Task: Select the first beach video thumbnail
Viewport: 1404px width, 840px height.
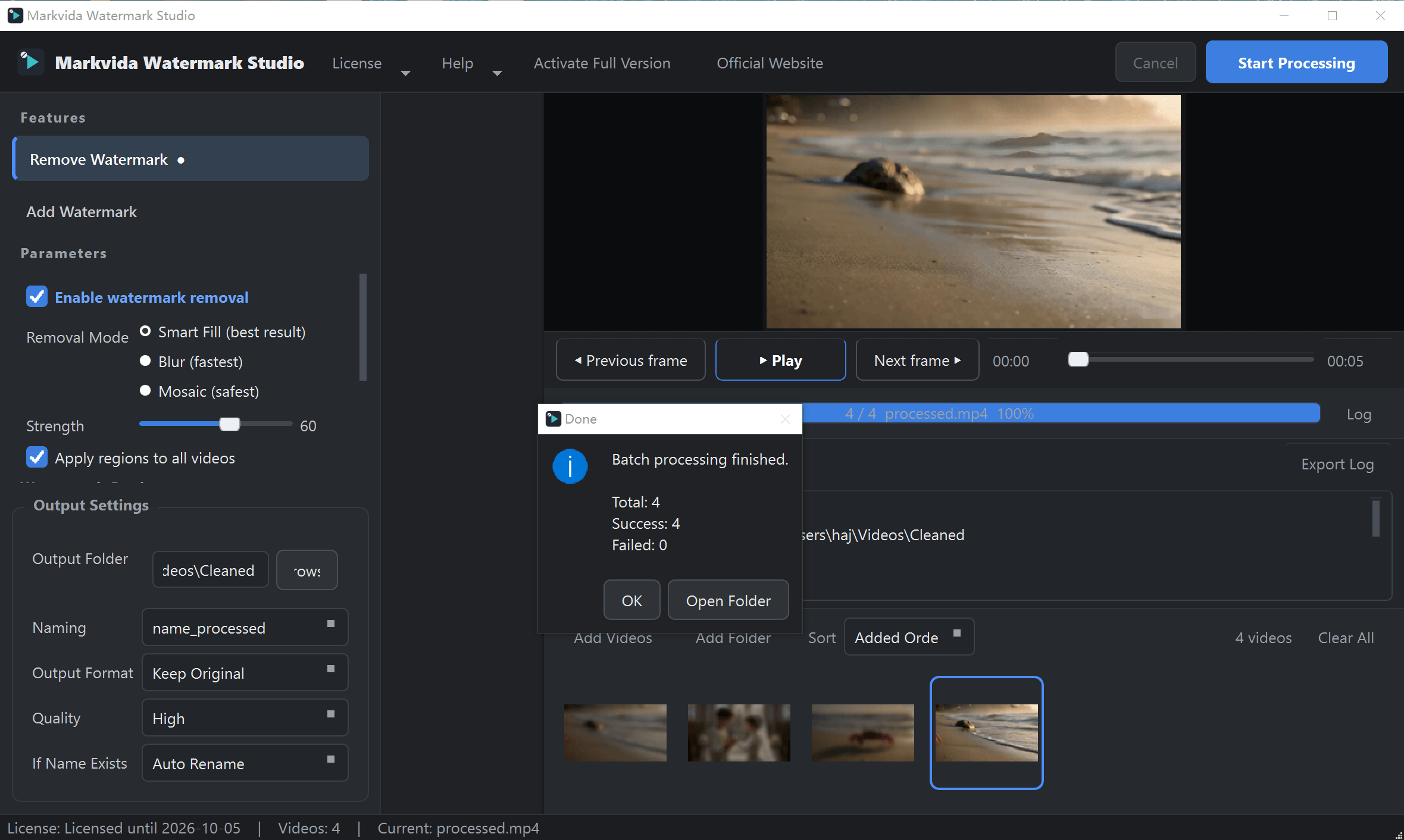Action: 615,732
